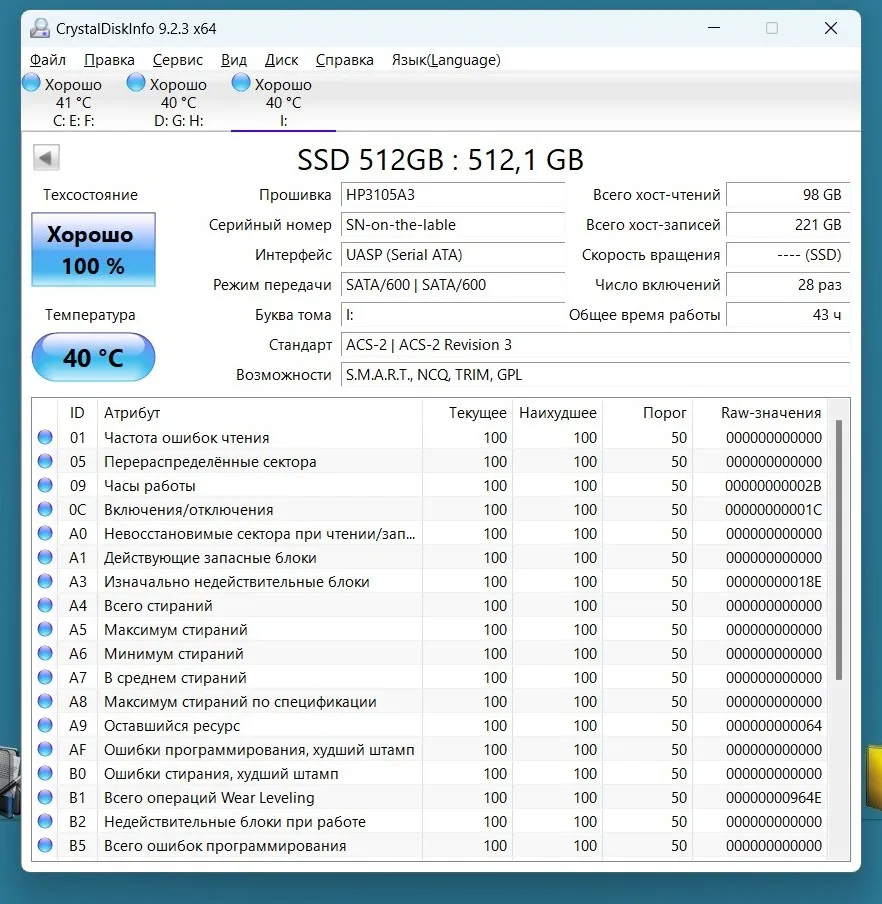This screenshot has height=904, width=882.
Task: Open the Язык(Language) menu
Action: 445,60
